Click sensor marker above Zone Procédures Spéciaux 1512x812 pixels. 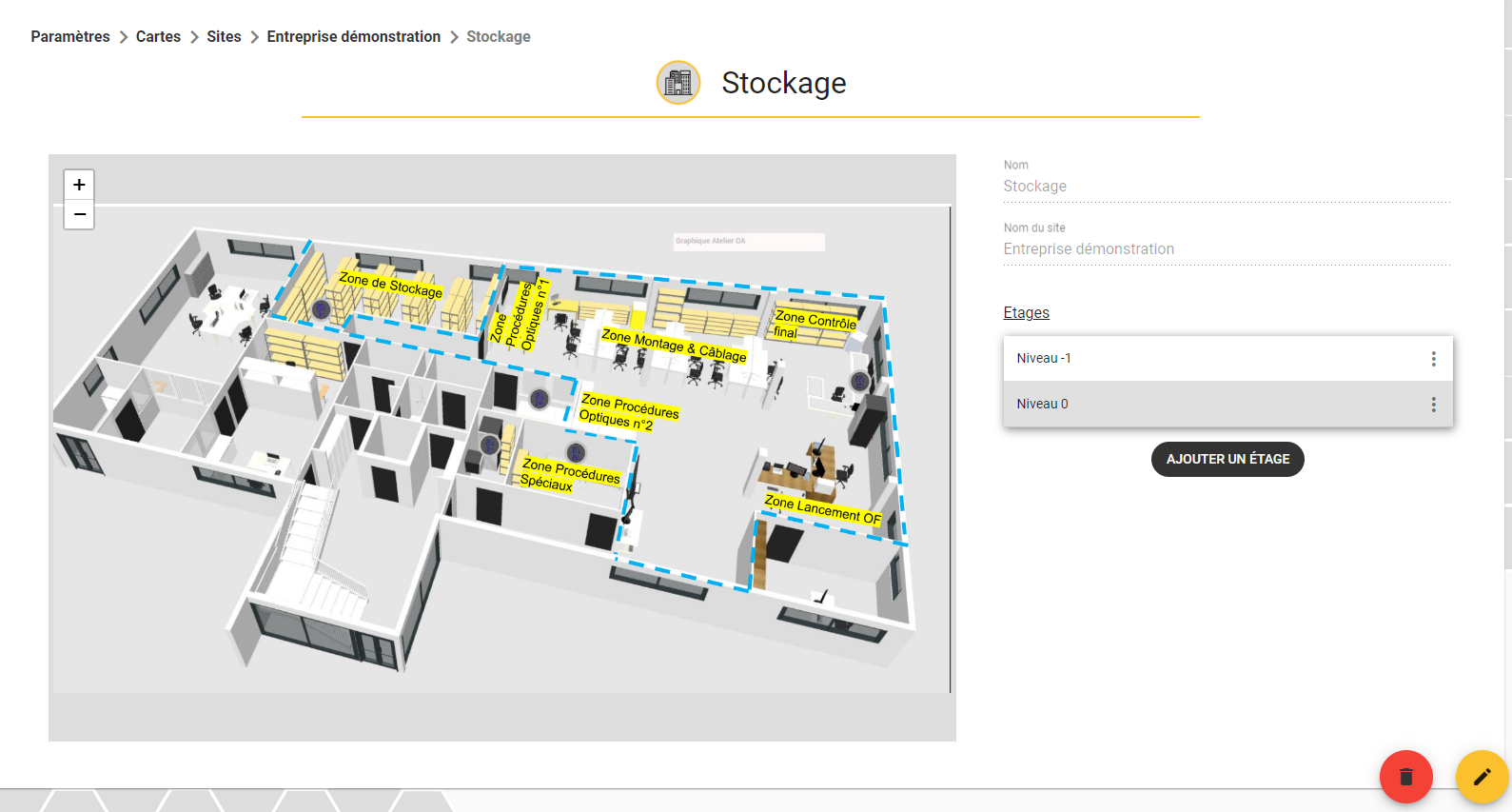point(576,452)
